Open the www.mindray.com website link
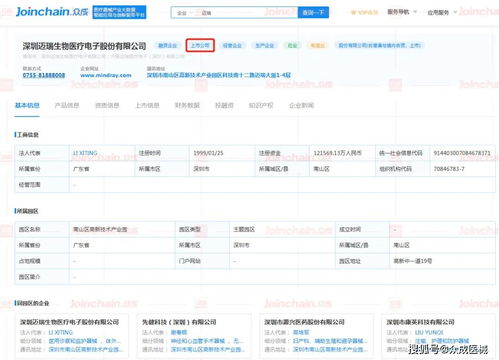Screen dimensions: 499x360 pos(106,75)
